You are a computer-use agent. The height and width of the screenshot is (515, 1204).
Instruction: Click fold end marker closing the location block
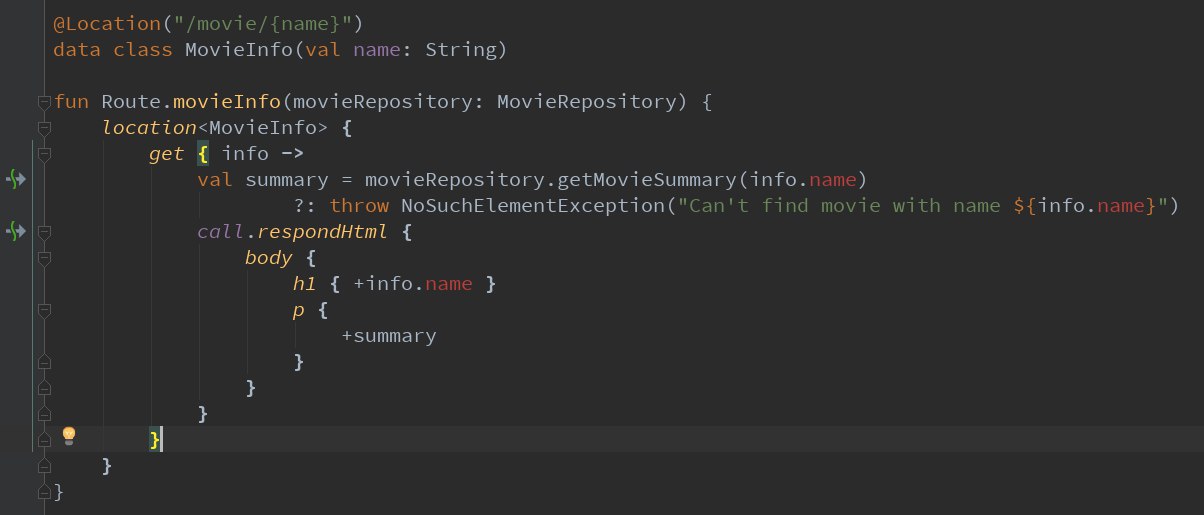click(x=43, y=466)
